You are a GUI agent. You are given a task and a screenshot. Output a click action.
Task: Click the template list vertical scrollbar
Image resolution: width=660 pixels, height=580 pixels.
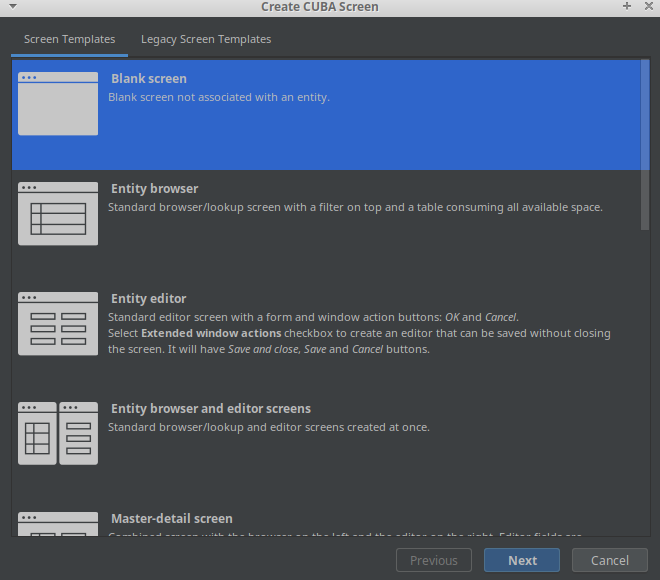pyautogui.click(x=645, y=144)
